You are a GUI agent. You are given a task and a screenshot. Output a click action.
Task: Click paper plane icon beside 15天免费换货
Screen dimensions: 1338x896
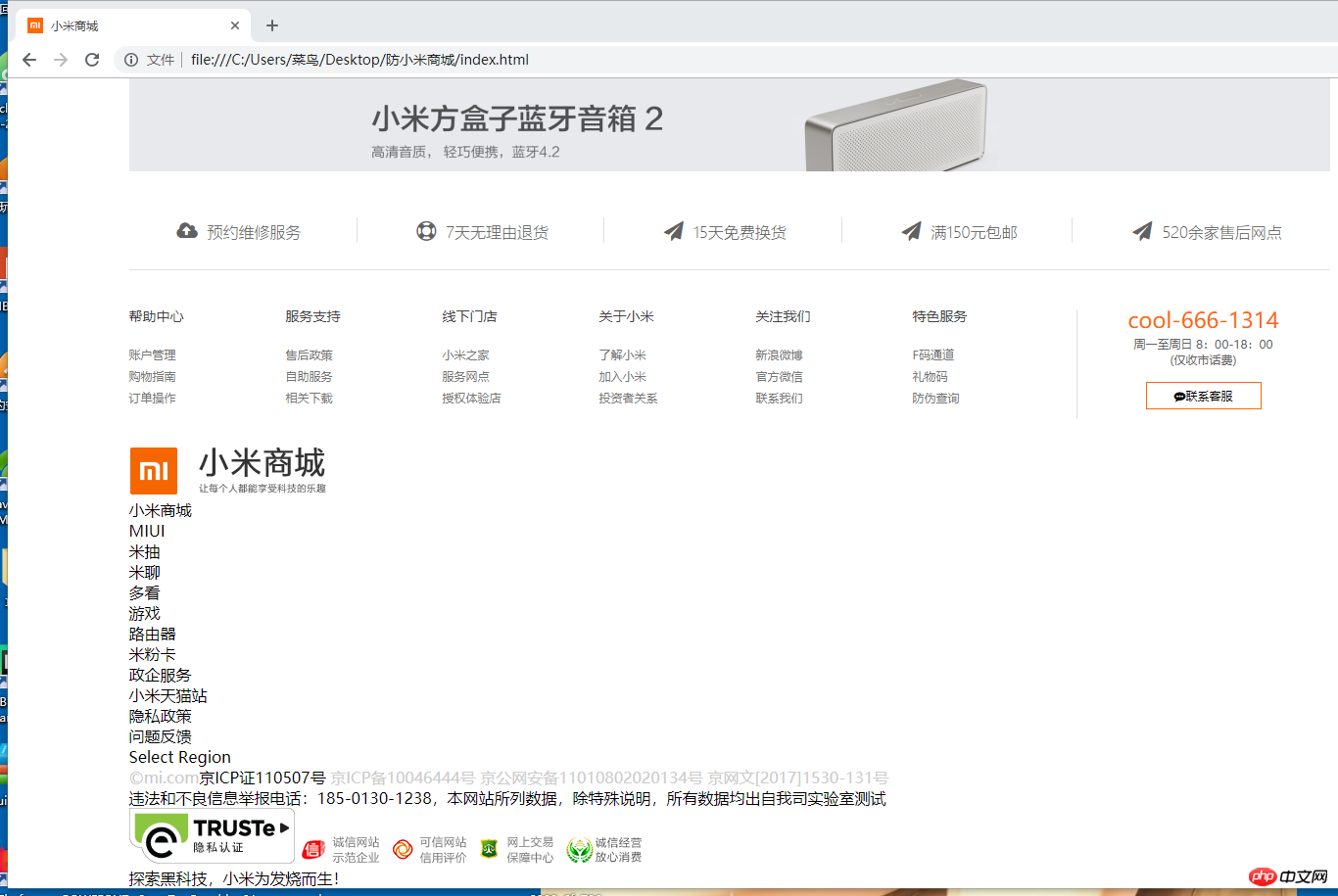click(x=673, y=231)
